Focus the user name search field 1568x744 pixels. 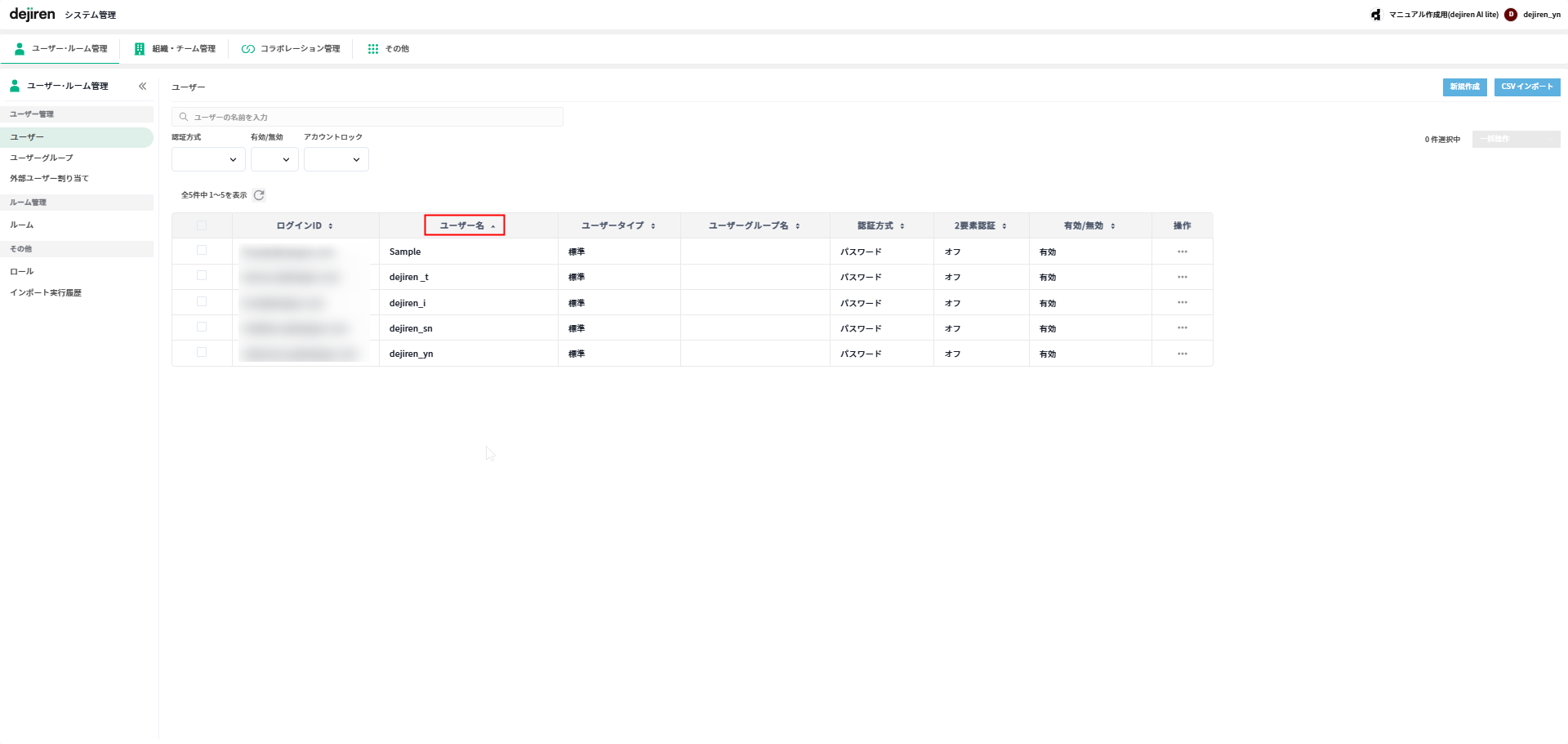367,117
